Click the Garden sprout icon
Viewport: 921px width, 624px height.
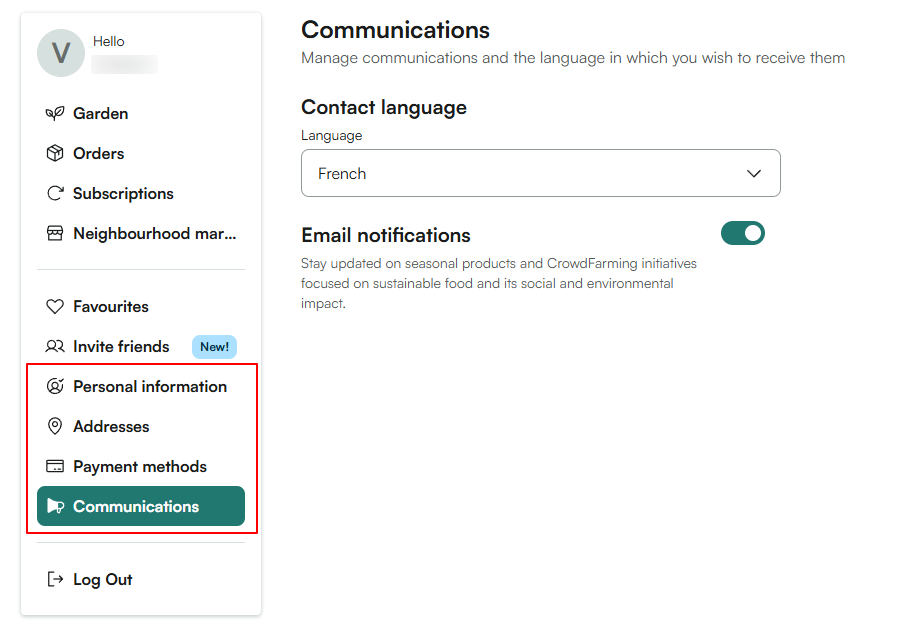55,114
